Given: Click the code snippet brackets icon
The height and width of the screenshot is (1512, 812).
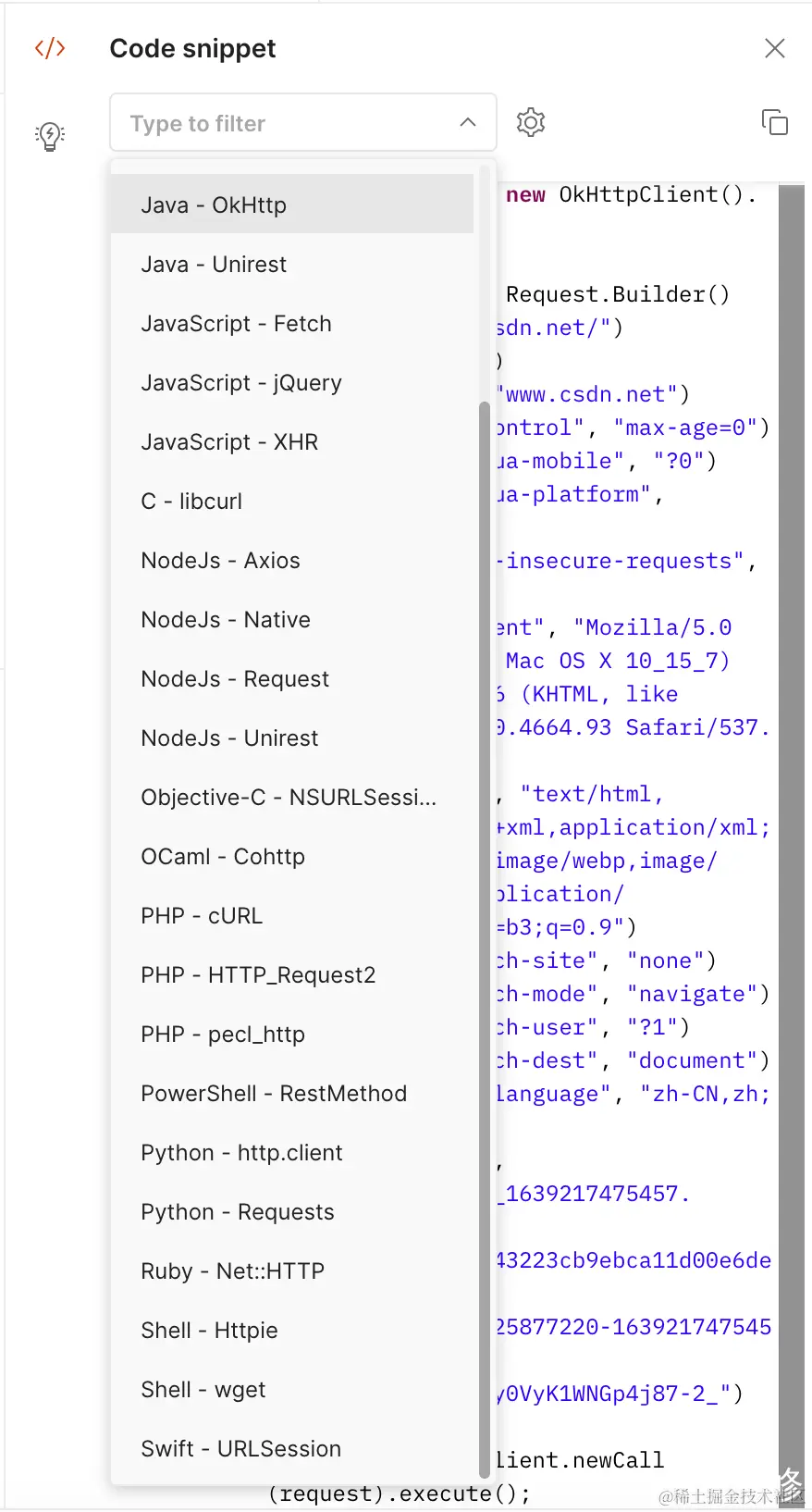Looking at the screenshot, I should (x=50, y=48).
